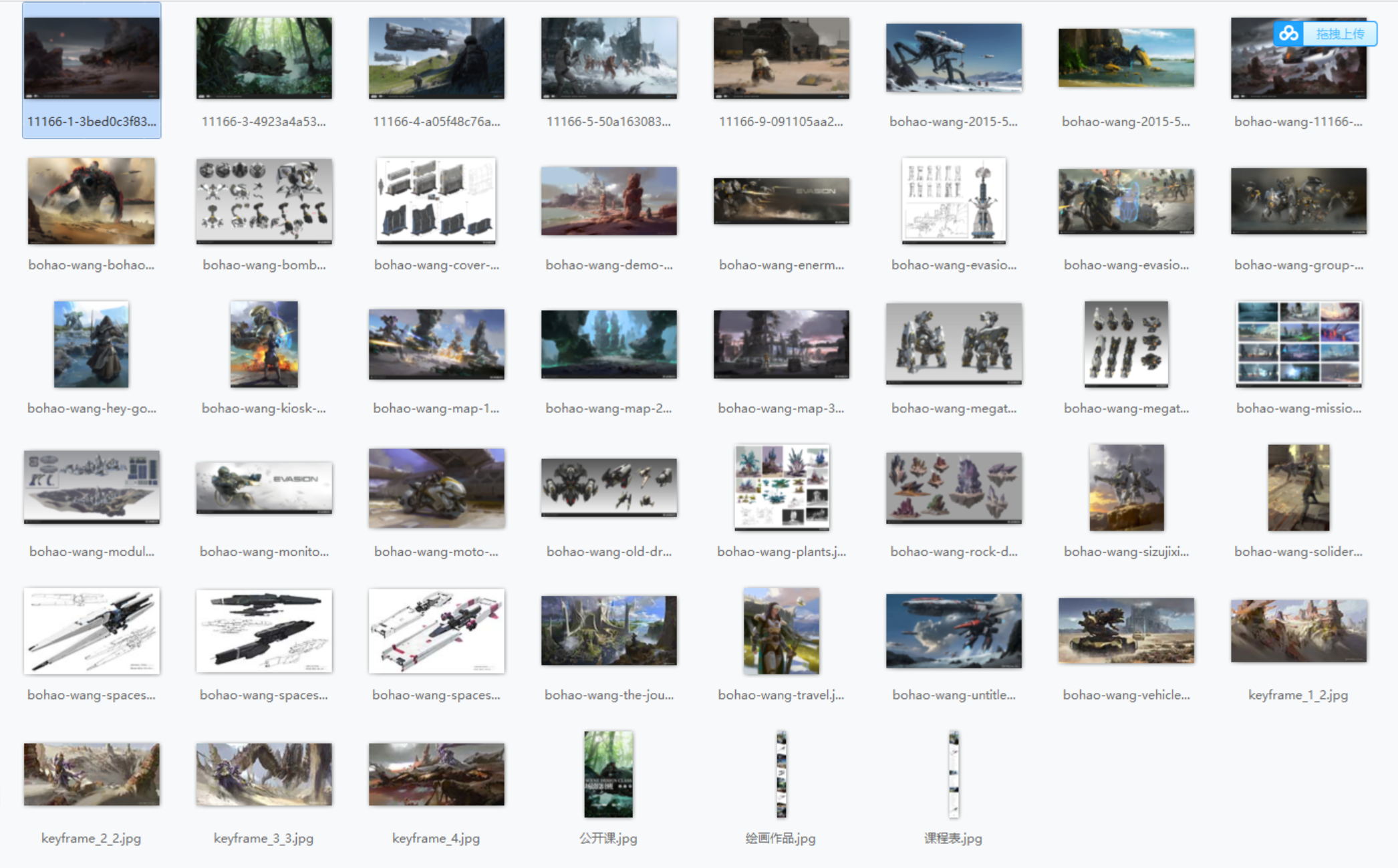Select bohao-wang-evasio... soldiers with blue shield thumbnail
Viewport: 1398px width, 868px height.
1126,201
